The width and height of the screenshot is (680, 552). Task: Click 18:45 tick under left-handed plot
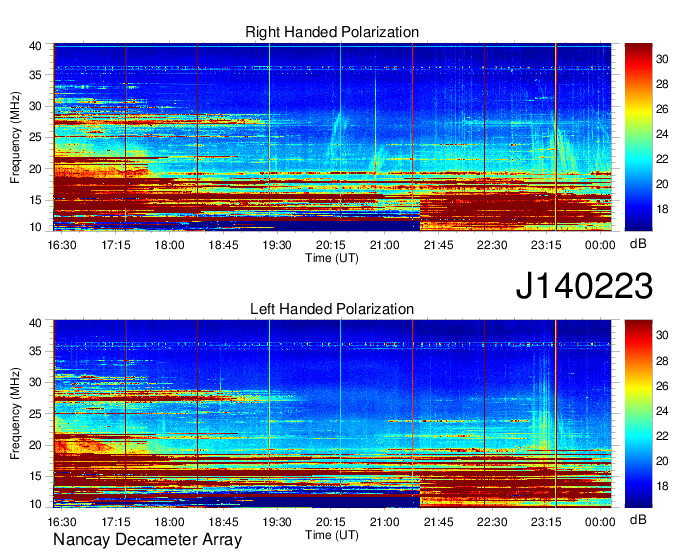pos(223,522)
